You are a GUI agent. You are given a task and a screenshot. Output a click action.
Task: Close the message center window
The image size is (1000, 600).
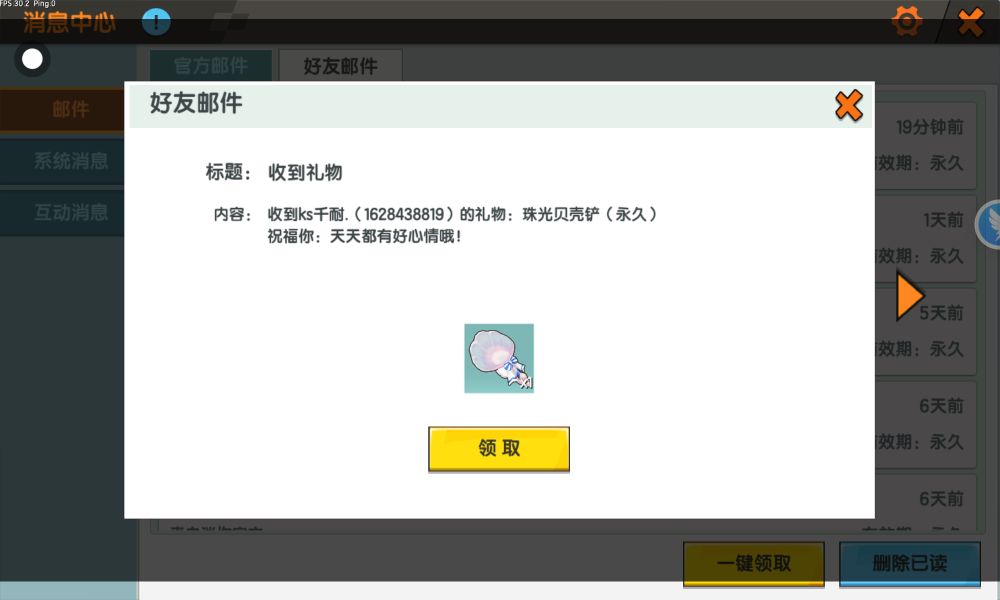pos(971,22)
